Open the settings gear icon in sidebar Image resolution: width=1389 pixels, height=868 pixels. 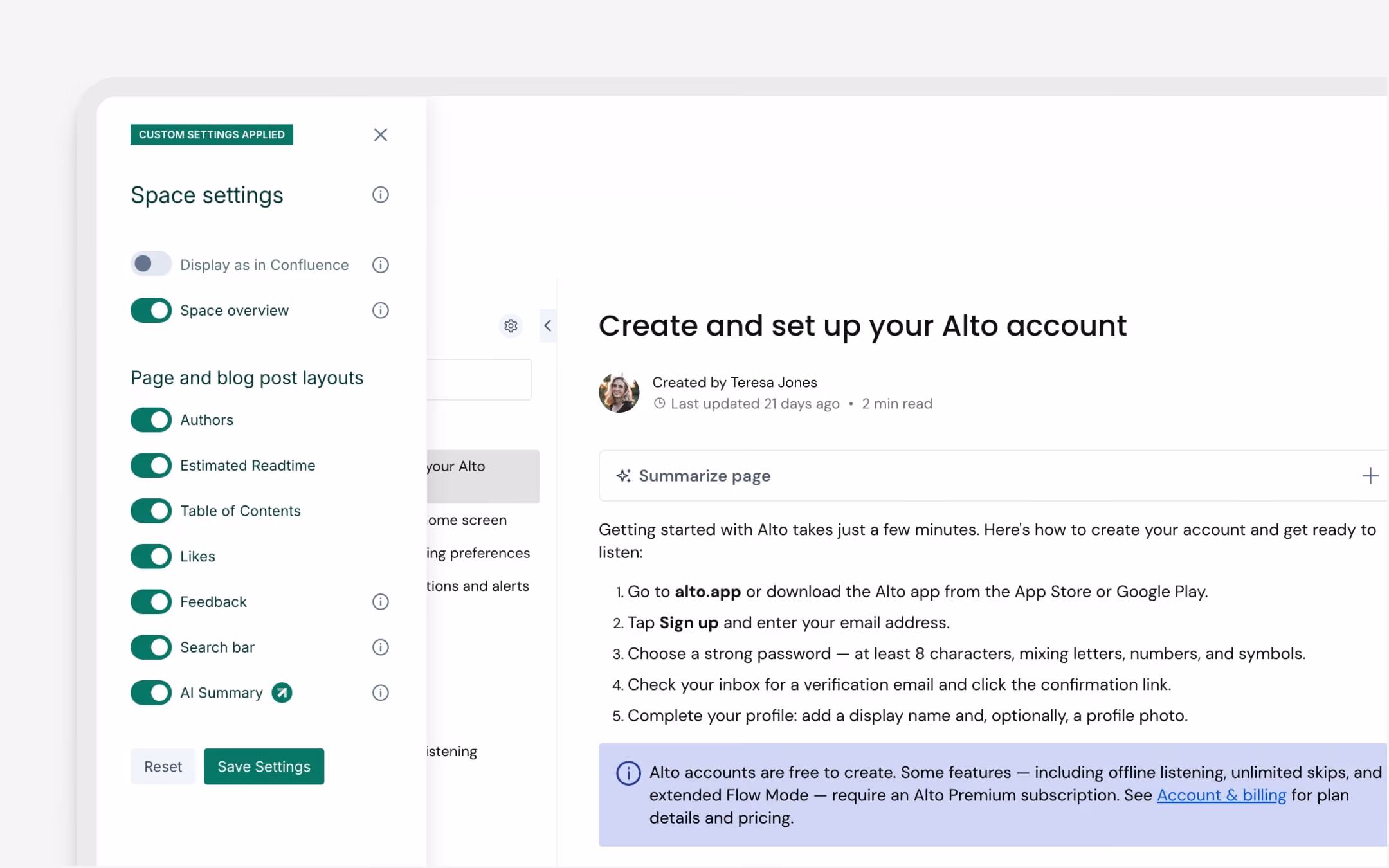511,326
